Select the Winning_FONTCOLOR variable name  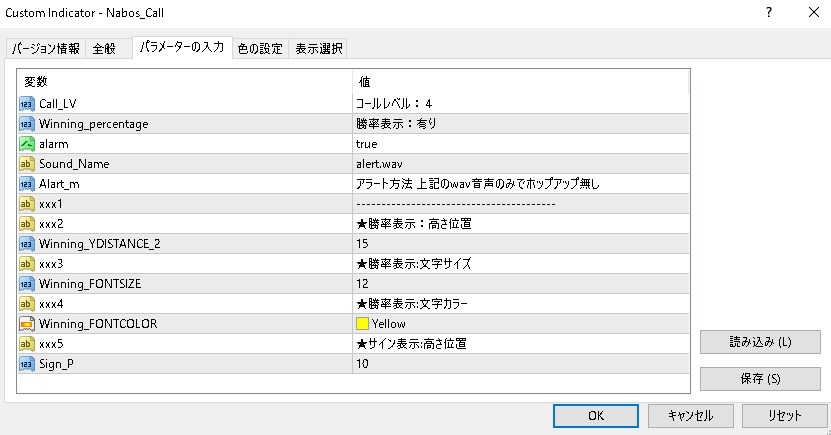(98, 324)
